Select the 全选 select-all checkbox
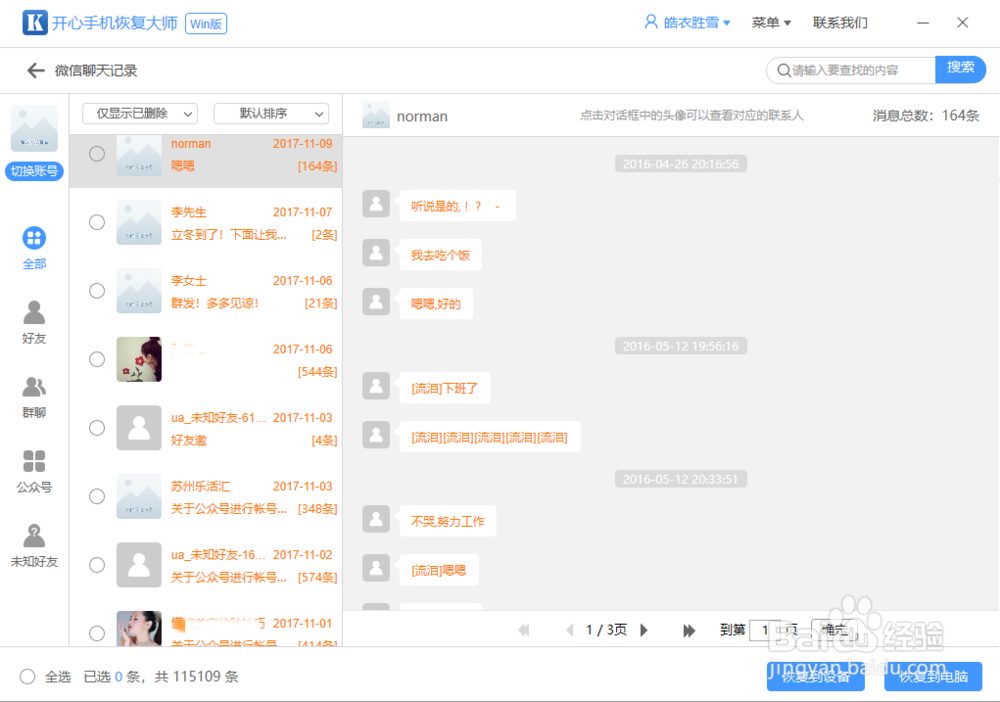The height and width of the screenshot is (702, 1000). point(29,676)
